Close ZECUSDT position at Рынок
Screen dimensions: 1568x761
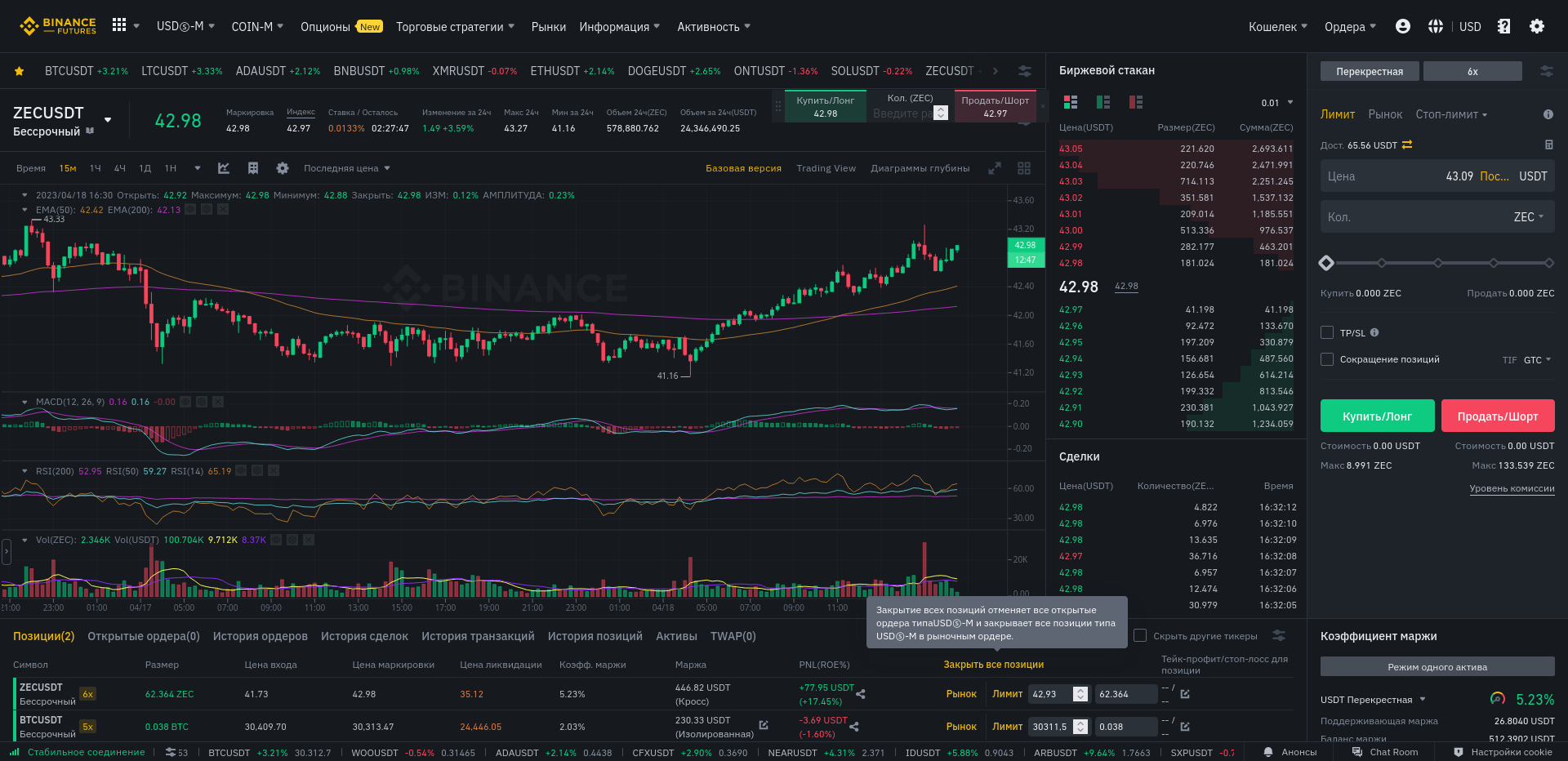tap(961, 694)
